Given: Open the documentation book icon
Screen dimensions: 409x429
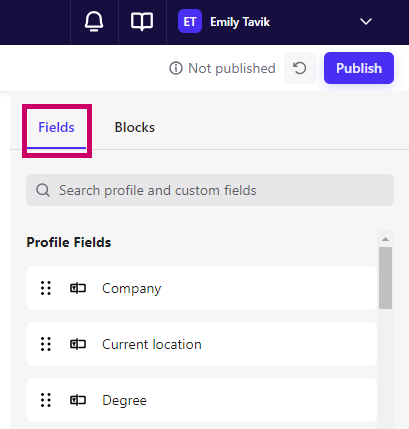Looking at the screenshot, I should pyautogui.click(x=142, y=22).
